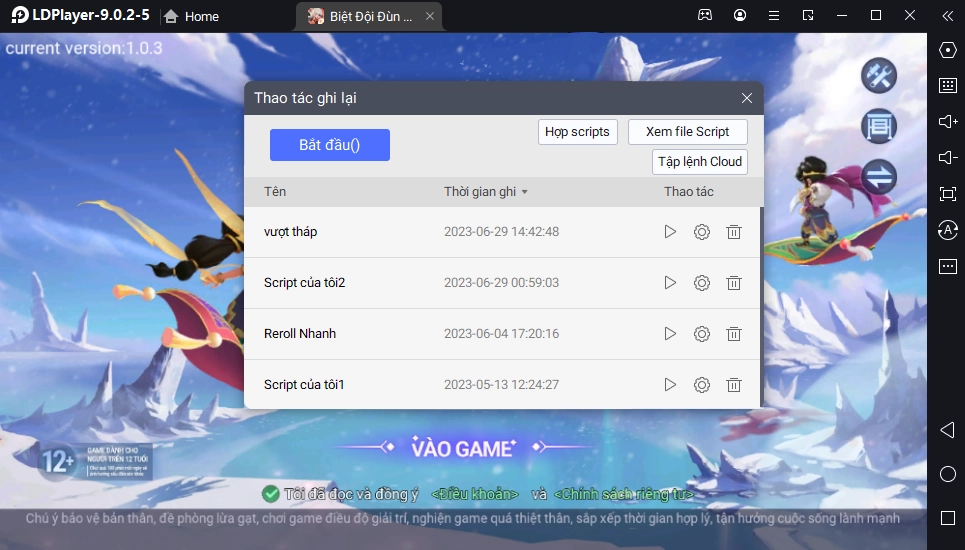Play the "vượt tháp" script
Image resolution: width=965 pixels, height=550 pixels.
tap(670, 232)
